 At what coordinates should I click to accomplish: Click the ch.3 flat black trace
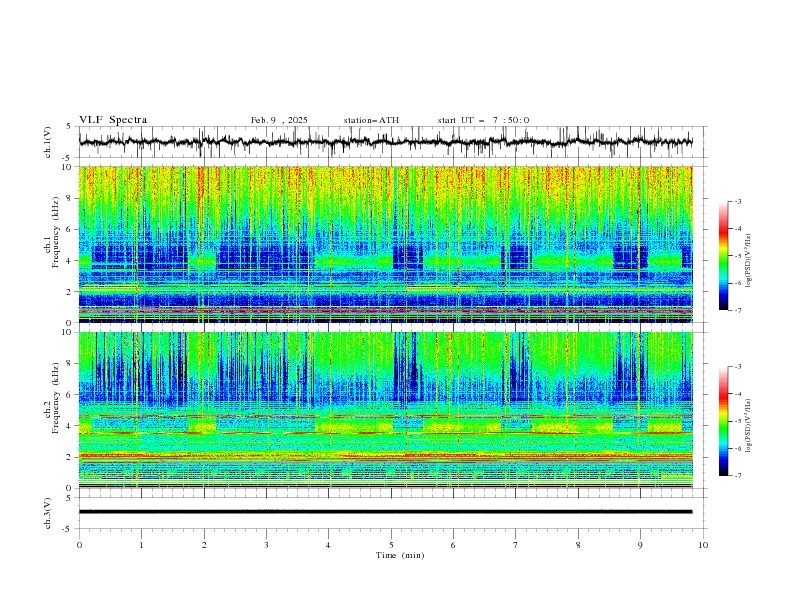pyautogui.click(x=385, y=512)
